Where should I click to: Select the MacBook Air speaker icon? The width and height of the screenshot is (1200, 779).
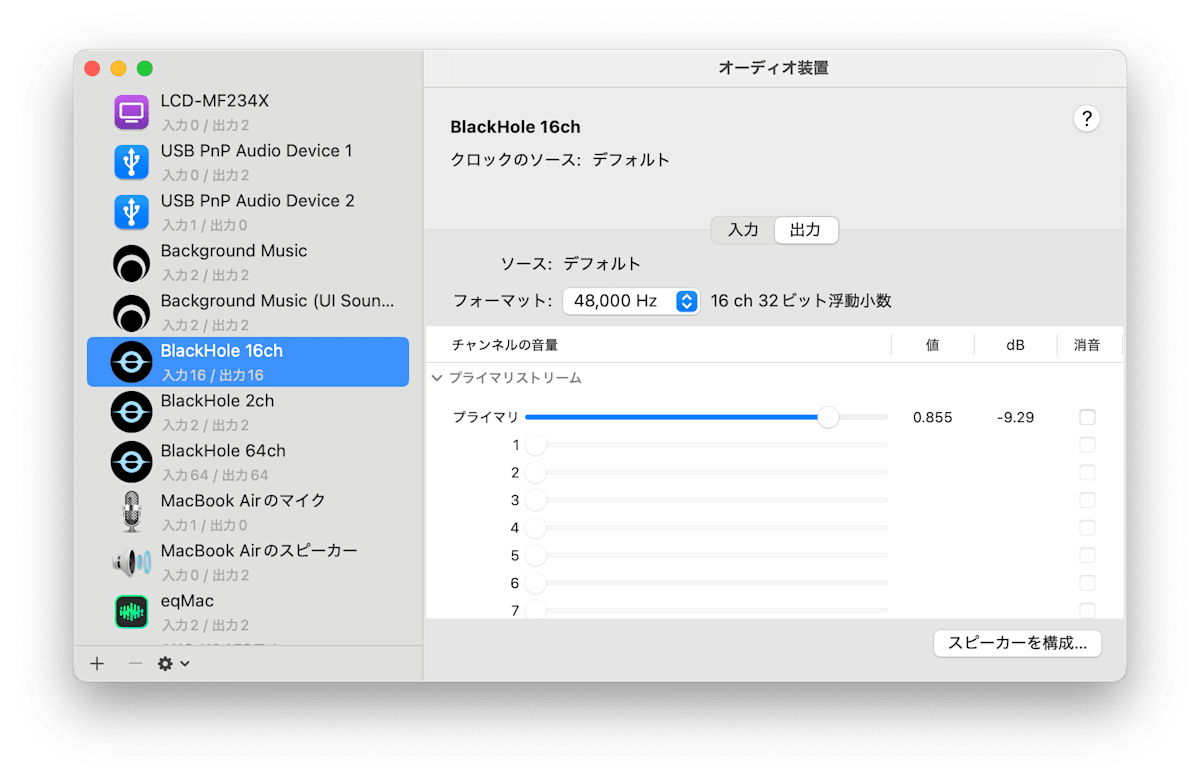coord(131,562)
